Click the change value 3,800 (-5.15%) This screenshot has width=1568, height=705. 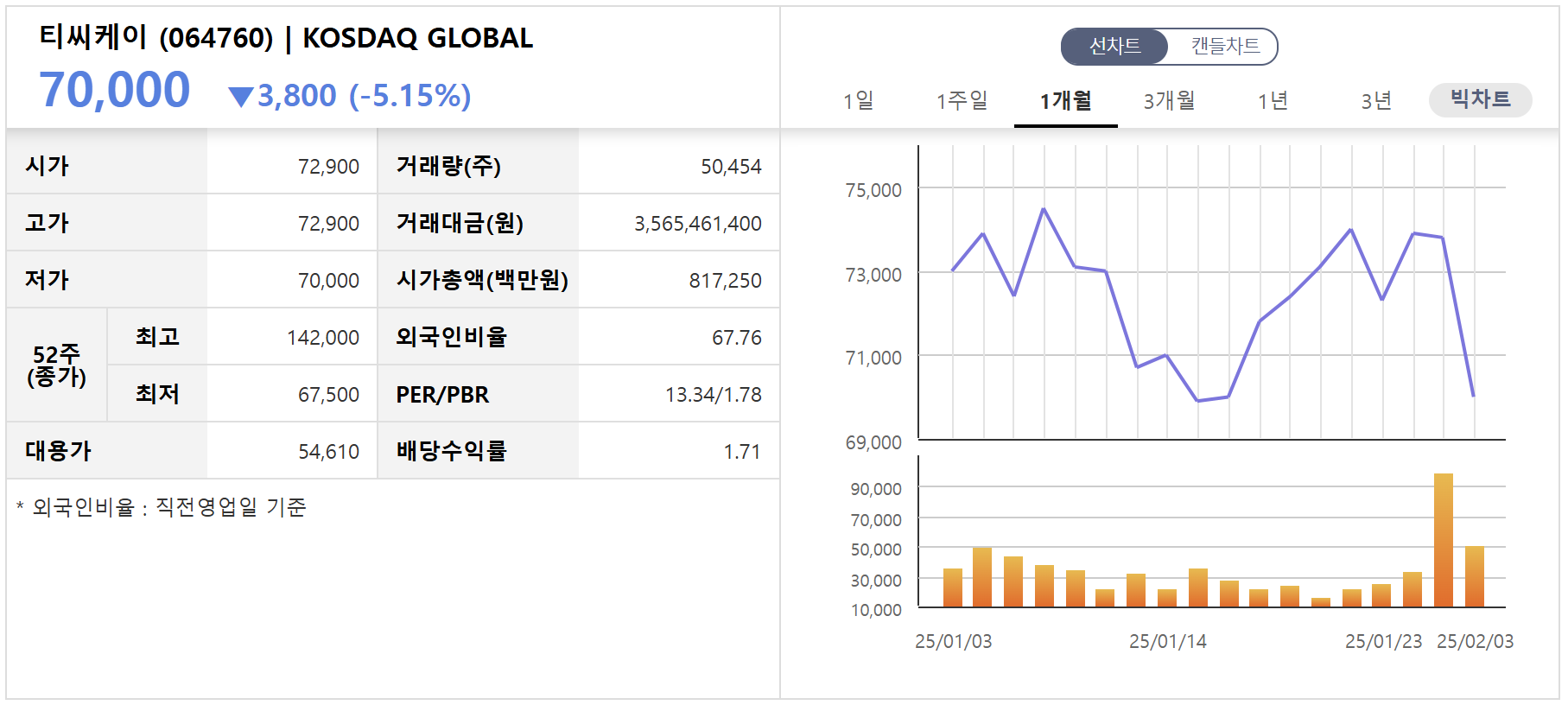pyautogui.click(x=365, y=96)
